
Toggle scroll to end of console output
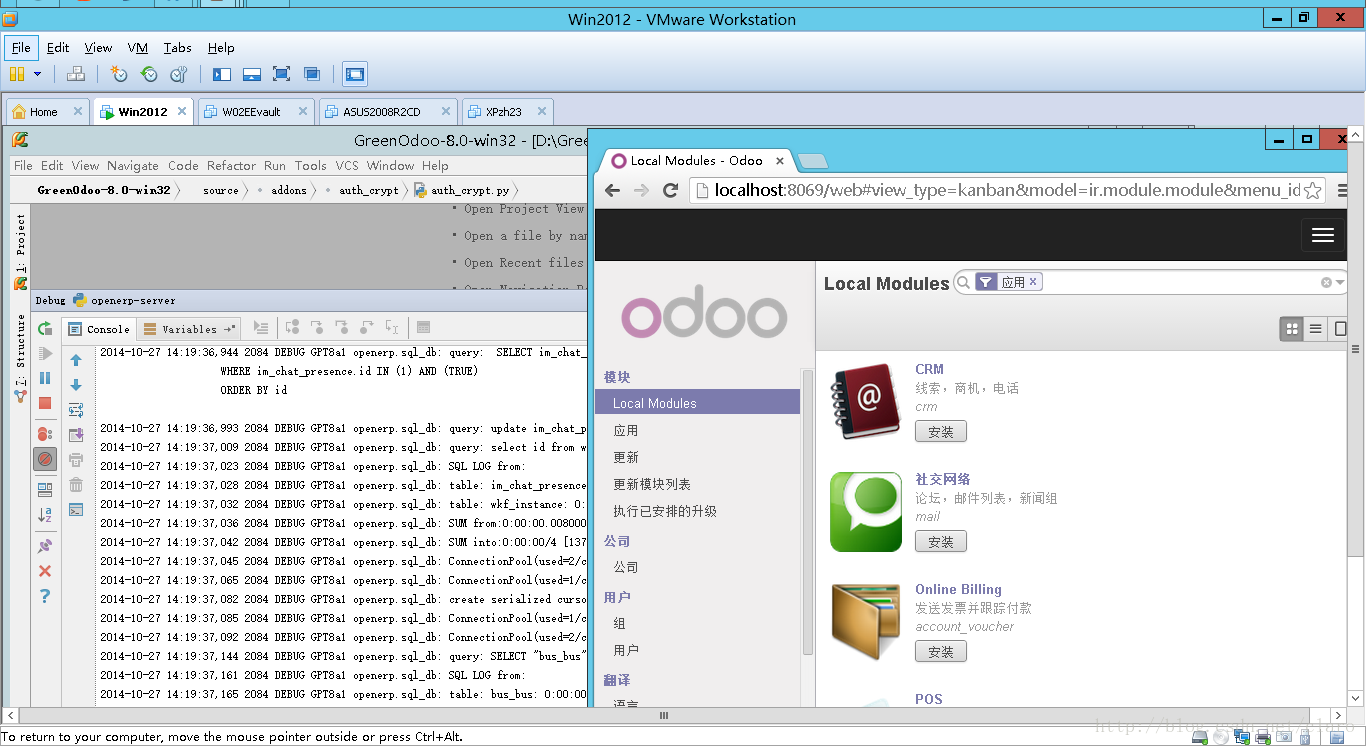pyautogui.click(x=76, y=435)
